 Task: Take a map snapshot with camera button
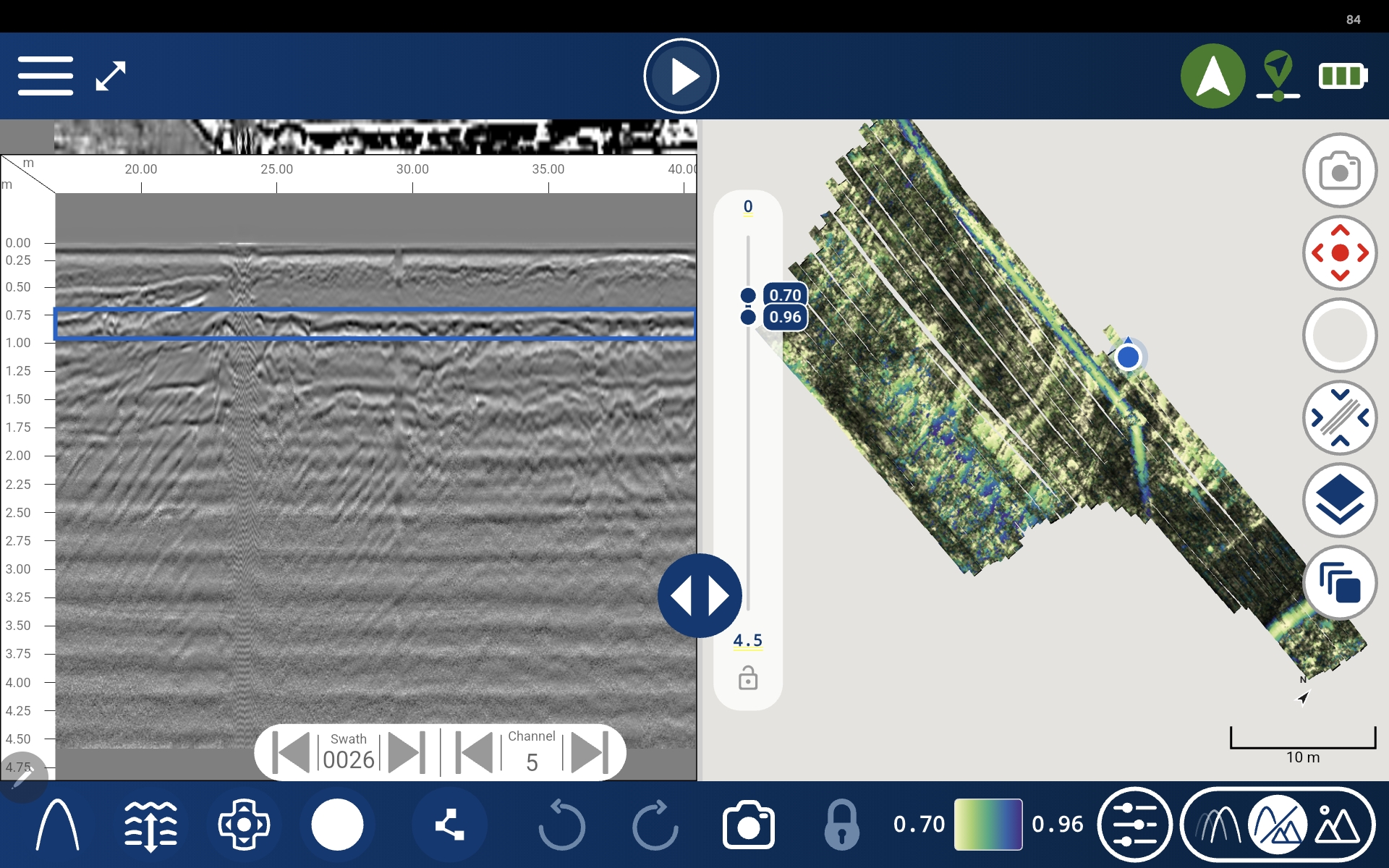coord(1340,171)
